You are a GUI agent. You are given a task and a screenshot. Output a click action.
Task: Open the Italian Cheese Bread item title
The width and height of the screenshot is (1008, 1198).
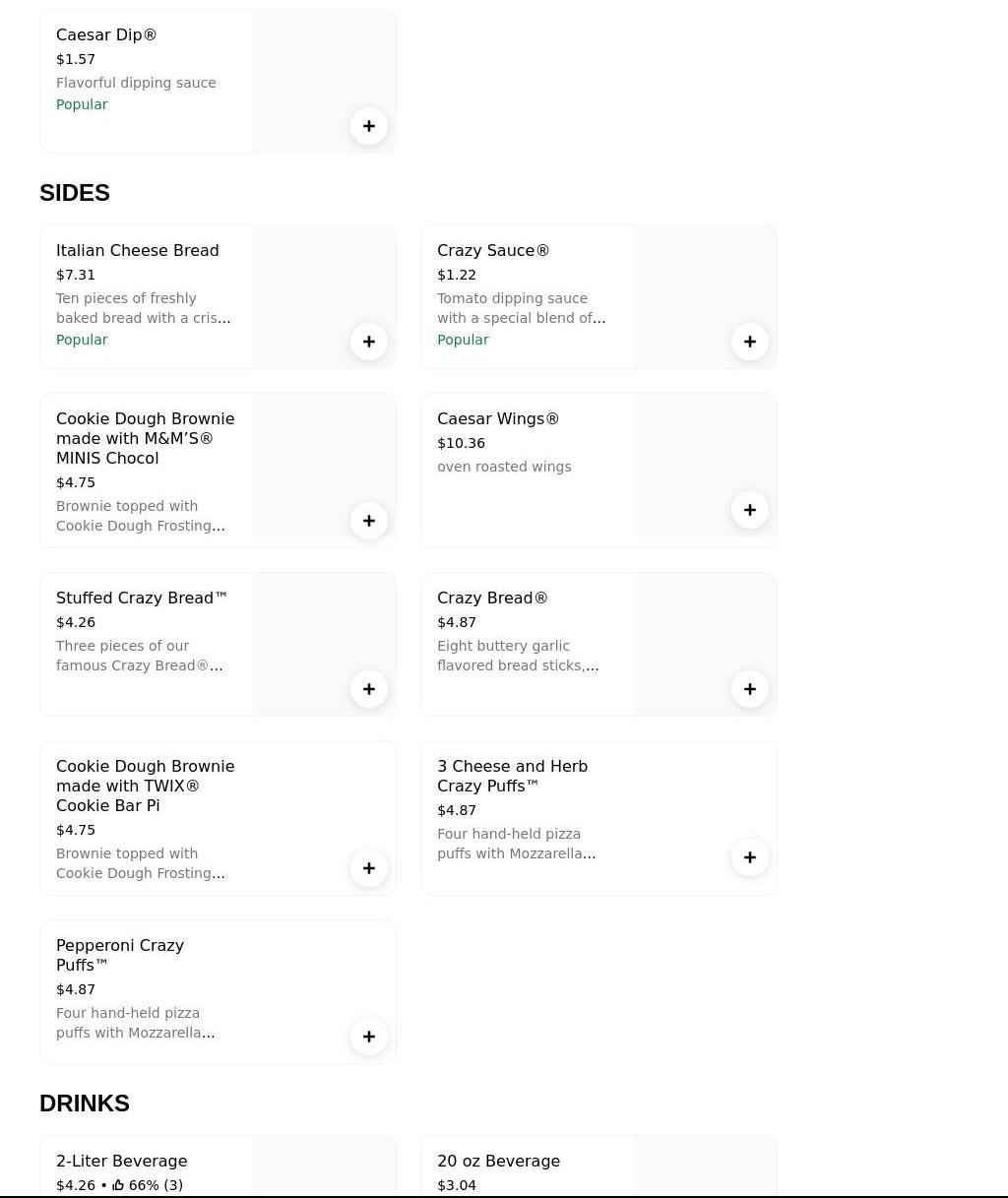138,251
